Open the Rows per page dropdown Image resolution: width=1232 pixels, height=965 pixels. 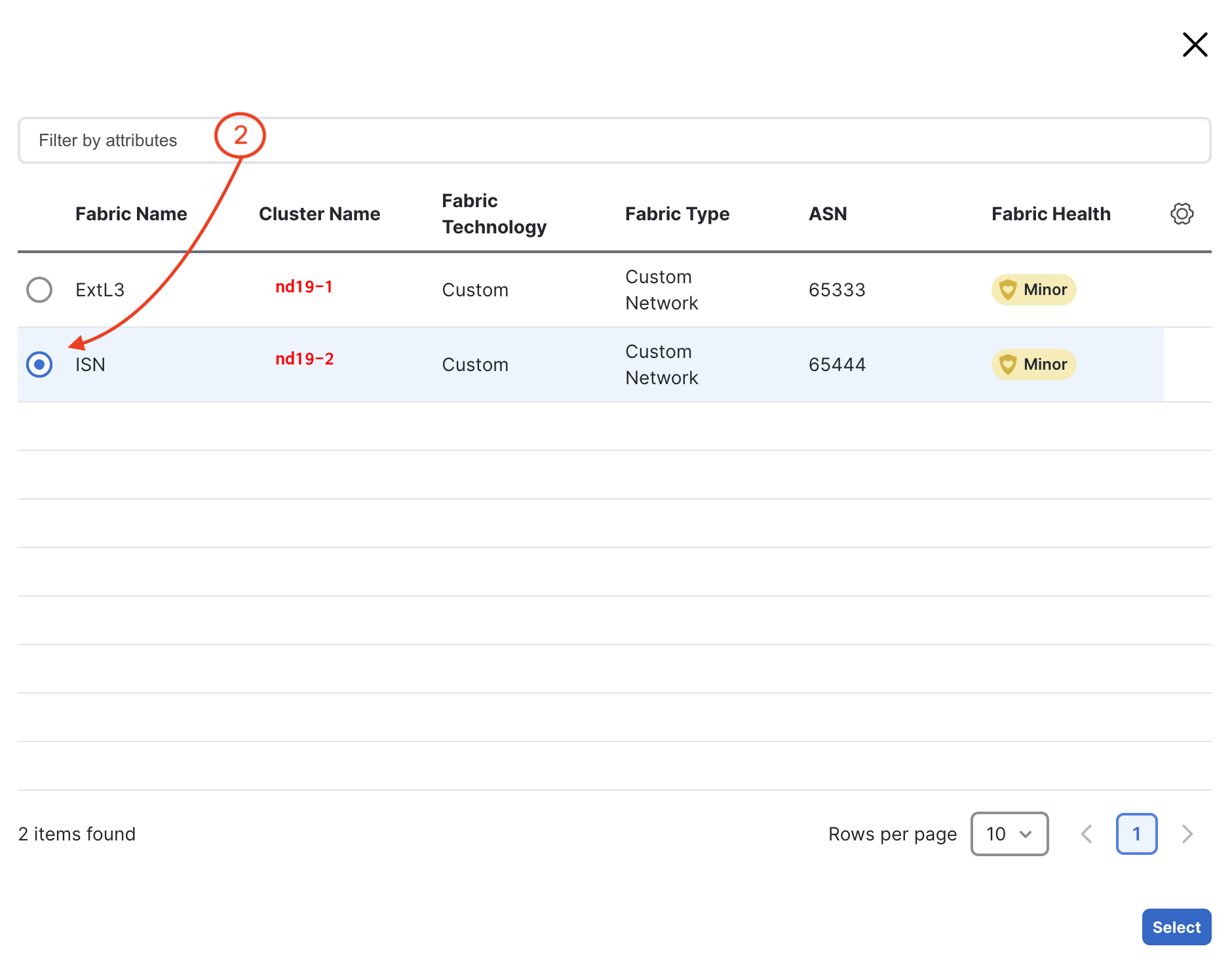1009,834
